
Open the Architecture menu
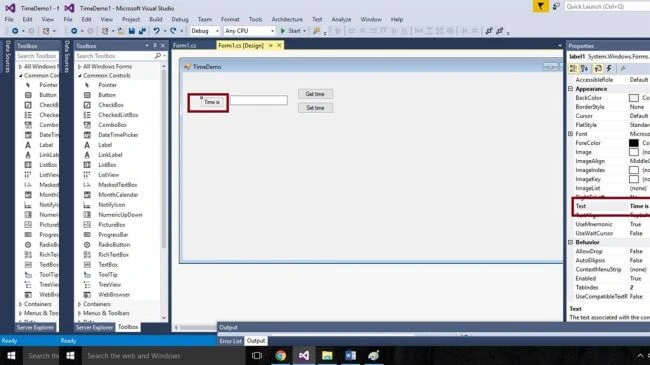287,19
